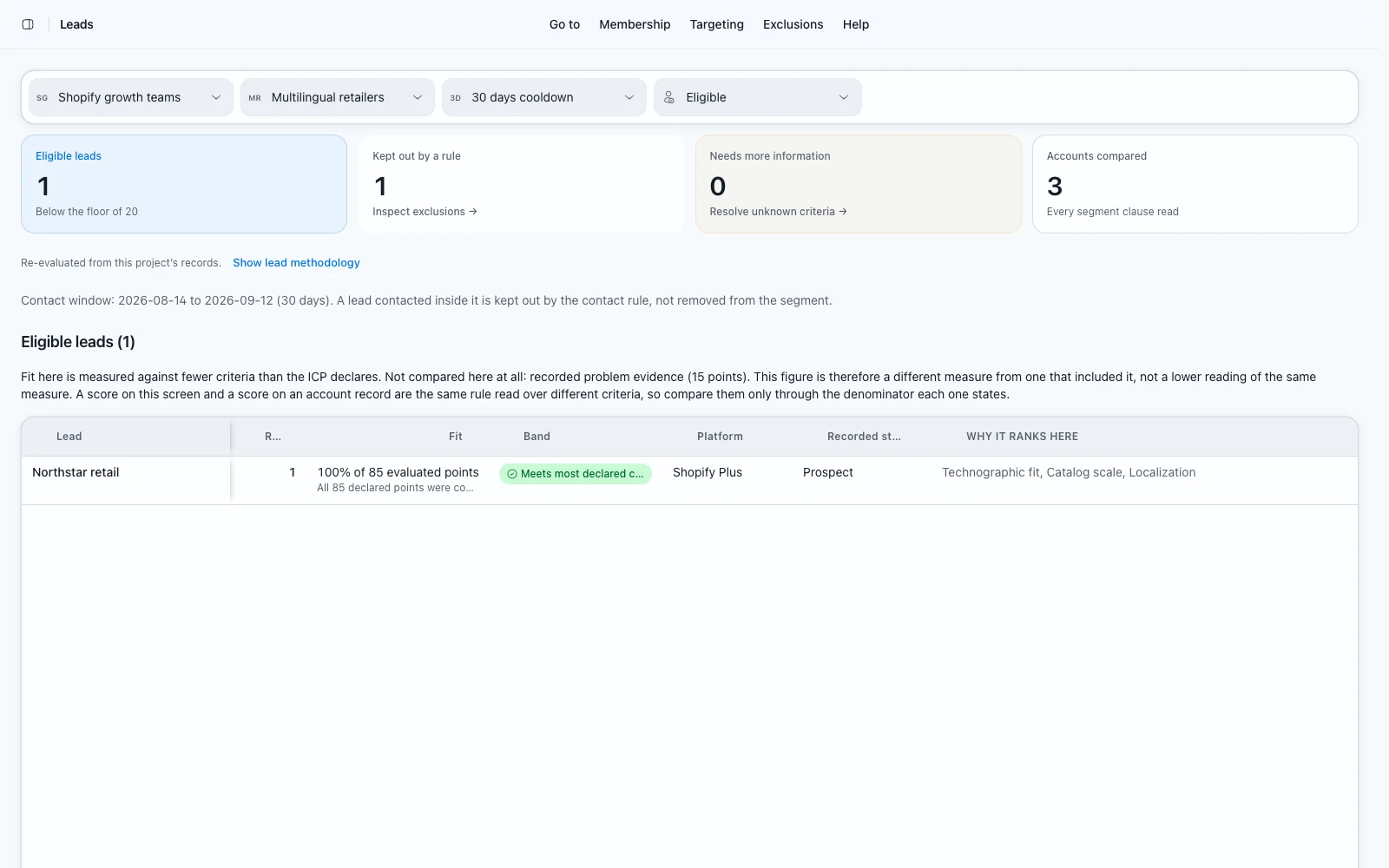Click the 3D badge for cooldown selector
1389x868 pixels.
click(456, 98)
